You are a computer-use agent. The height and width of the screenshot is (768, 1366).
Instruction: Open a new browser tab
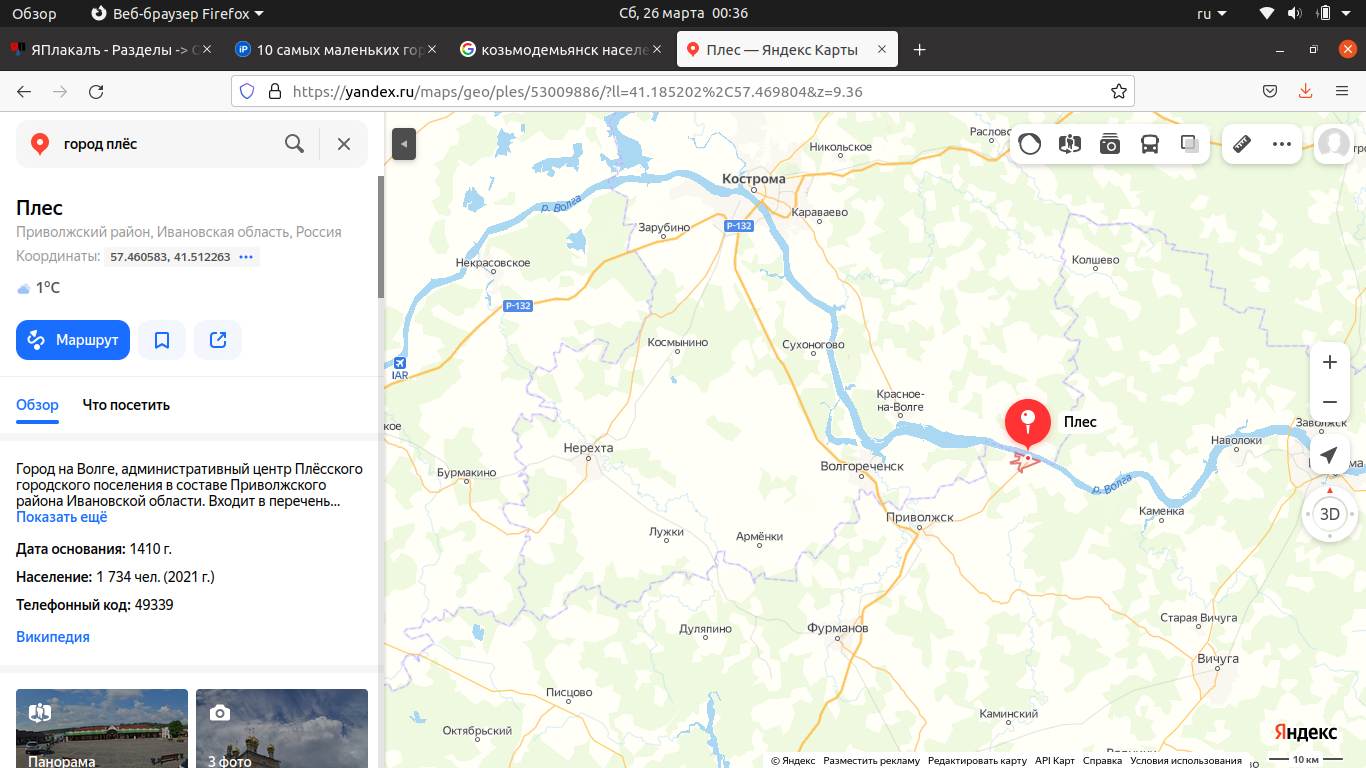coord(920,50)
